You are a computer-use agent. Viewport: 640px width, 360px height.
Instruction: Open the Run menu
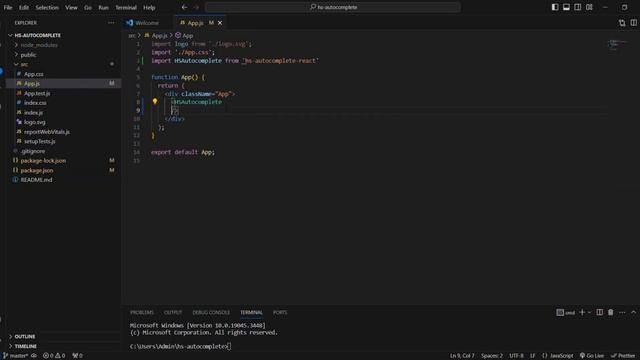pyautogui.click(x=103, y=7)
